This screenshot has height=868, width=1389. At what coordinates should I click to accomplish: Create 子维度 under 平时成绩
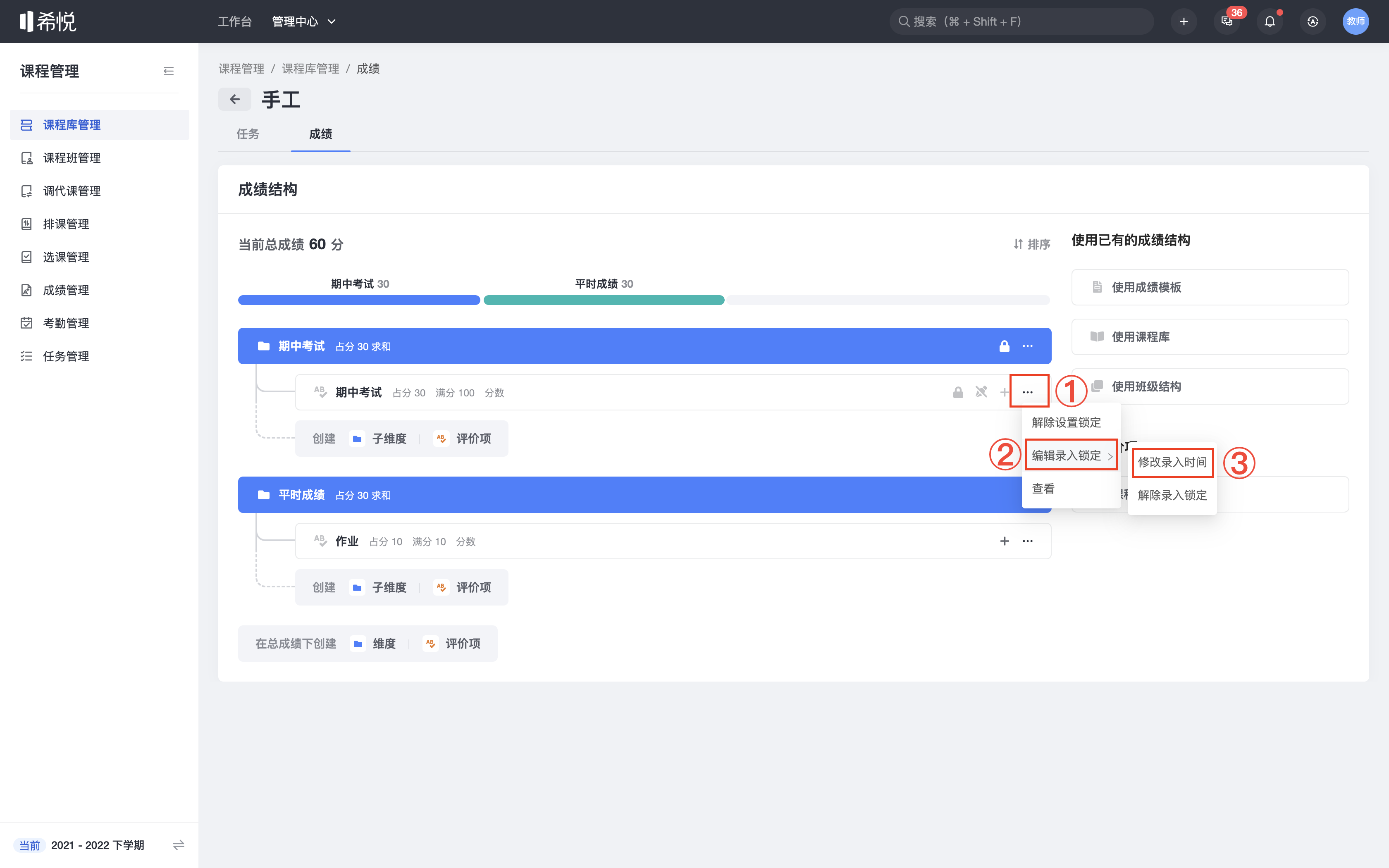coord(378,587)
